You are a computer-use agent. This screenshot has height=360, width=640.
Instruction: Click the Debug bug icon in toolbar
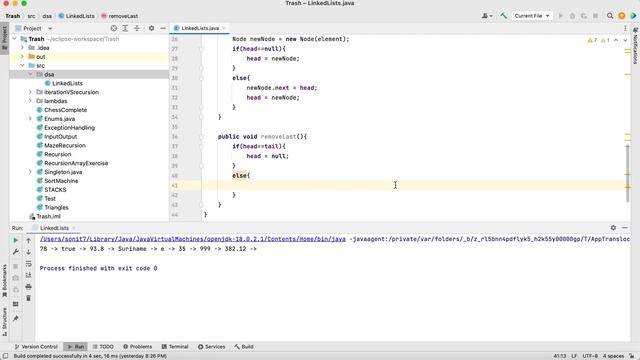[x=572, y=16]
